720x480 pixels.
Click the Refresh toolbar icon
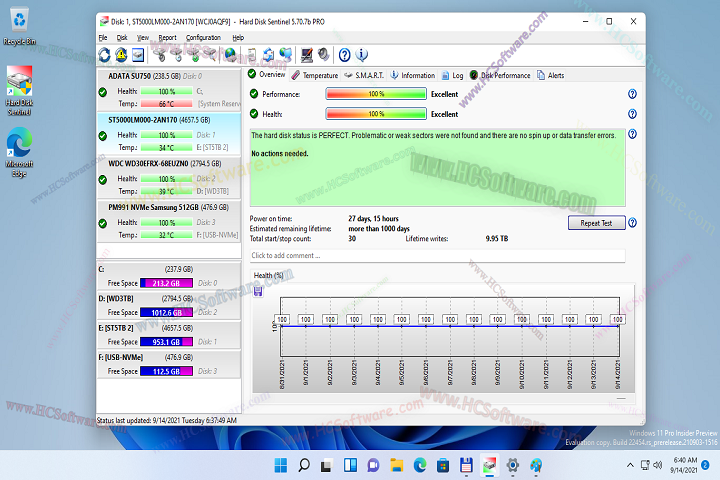(x=105, y=55)
